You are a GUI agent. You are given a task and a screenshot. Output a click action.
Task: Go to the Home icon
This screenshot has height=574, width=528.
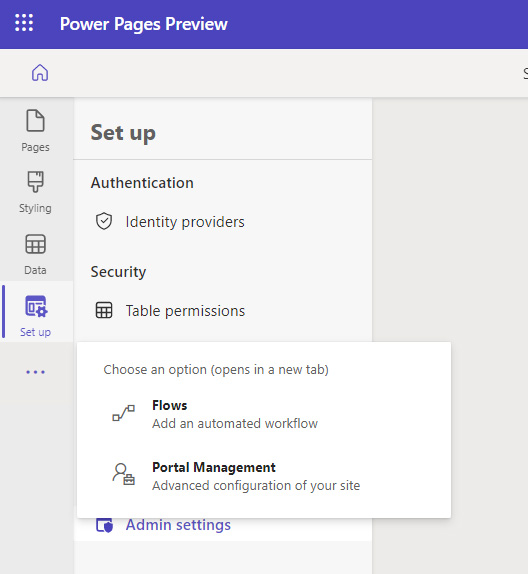click(40, 72)
